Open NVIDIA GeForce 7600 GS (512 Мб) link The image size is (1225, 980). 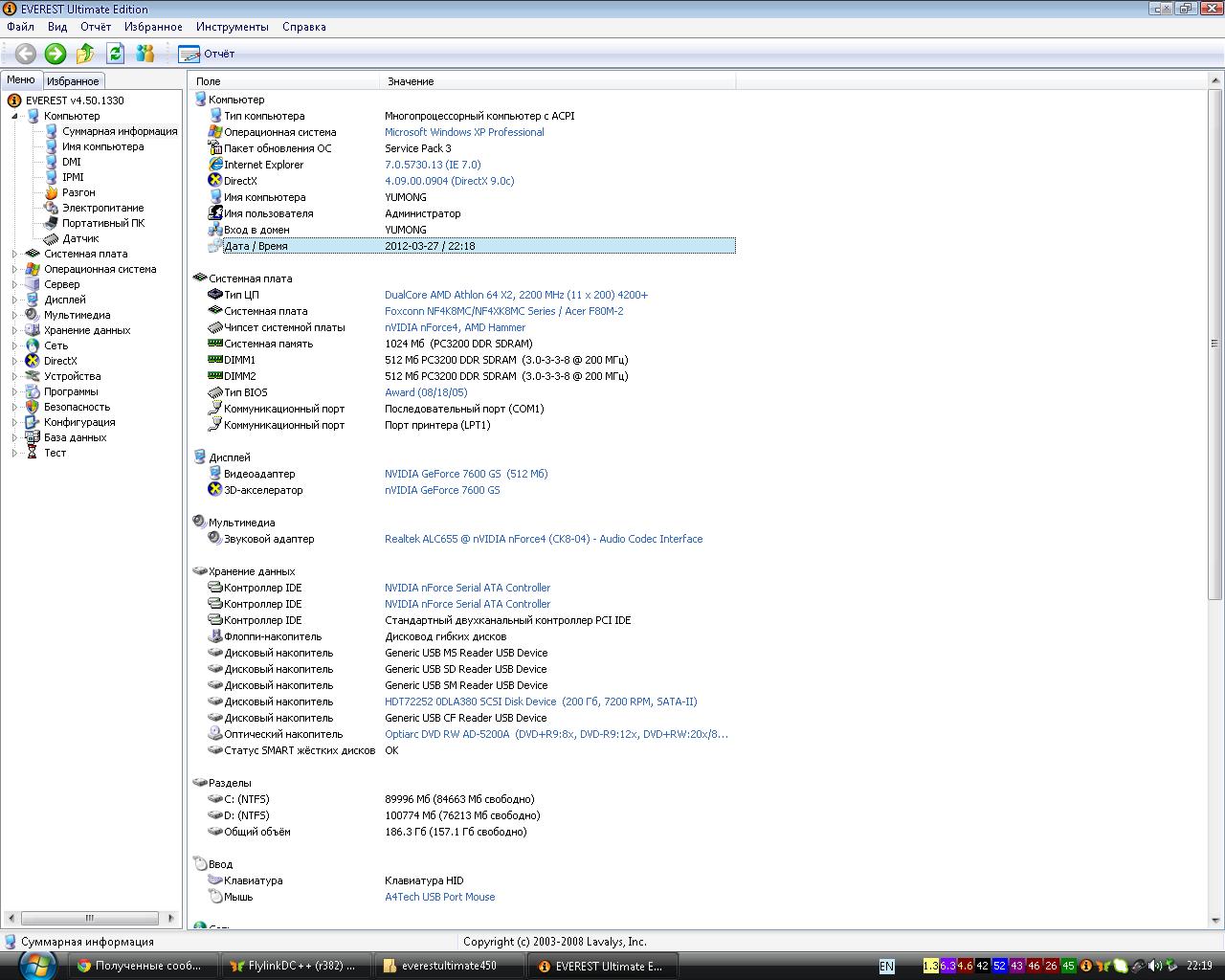[x=466, y=474]
